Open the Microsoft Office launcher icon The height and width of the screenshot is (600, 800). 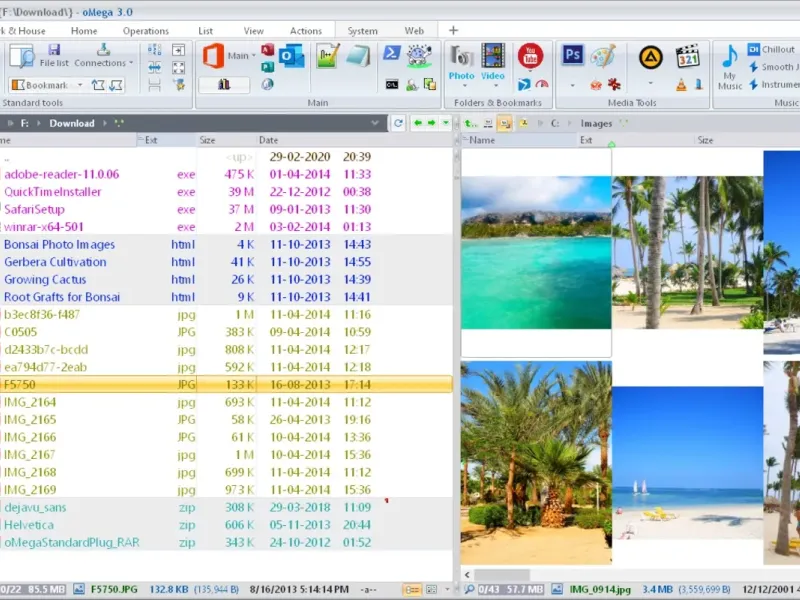[x=213, y=55]
